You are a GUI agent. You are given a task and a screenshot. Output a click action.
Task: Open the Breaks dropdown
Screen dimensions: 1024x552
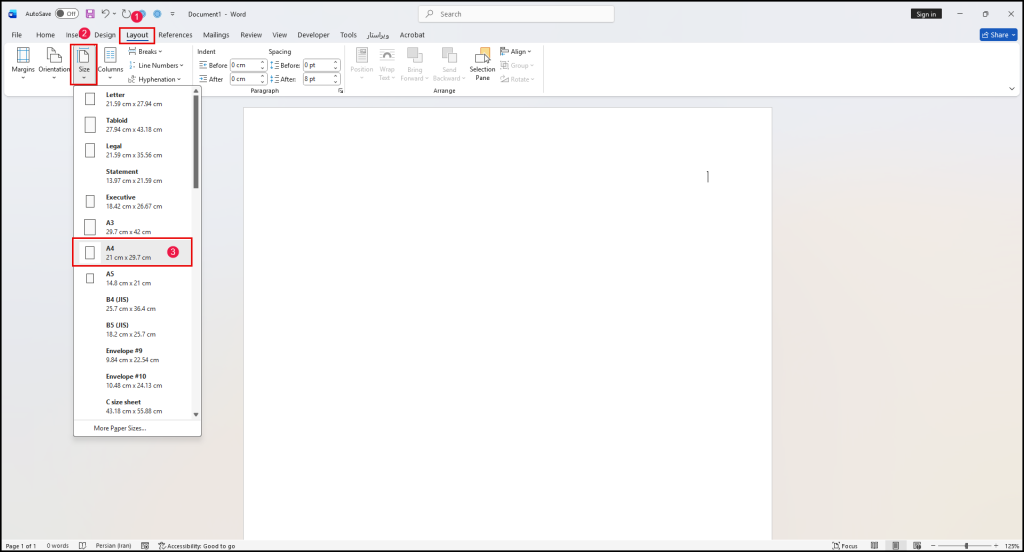pyautogui.click(x=145, y=52)
